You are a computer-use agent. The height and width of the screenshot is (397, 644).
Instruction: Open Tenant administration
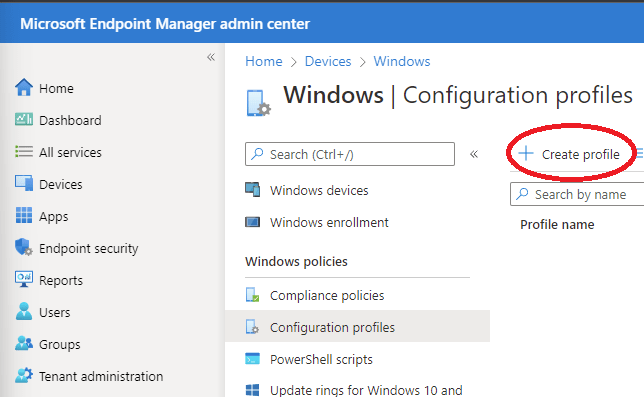click(x=101, y=376)
